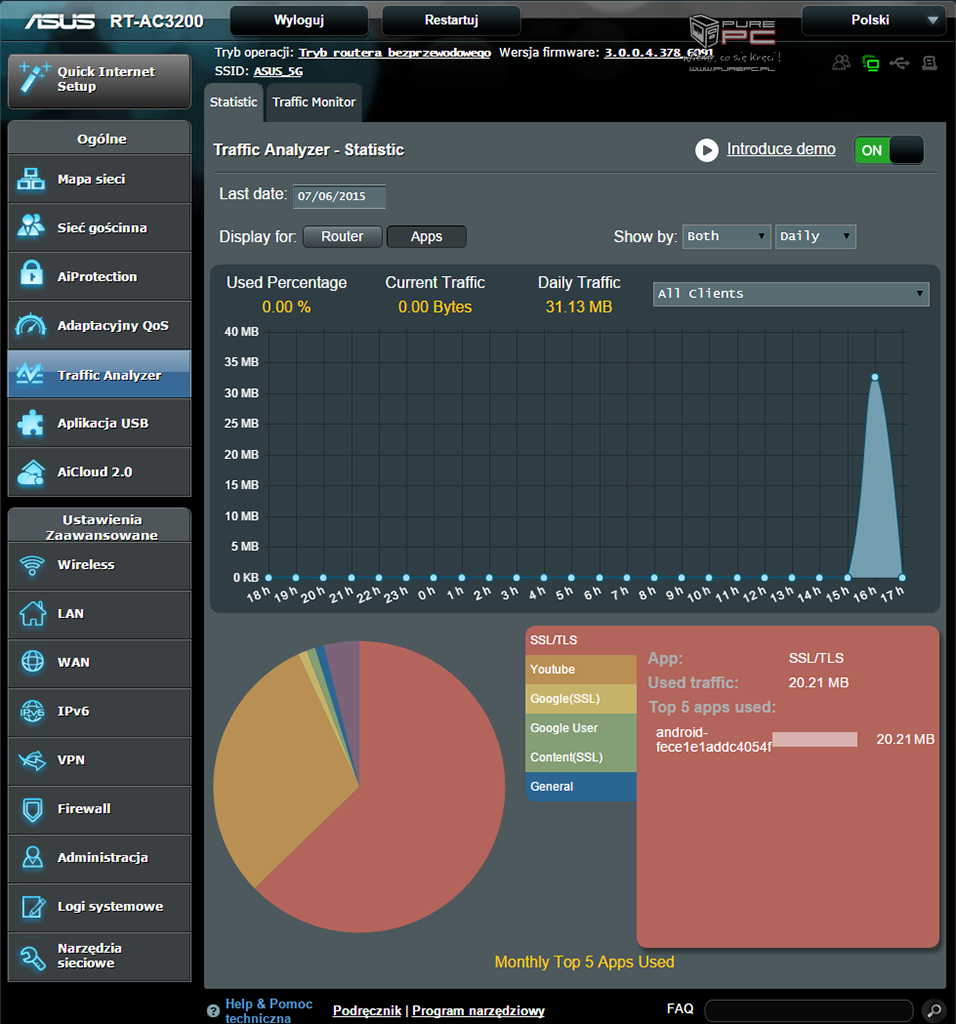Open Wireless settings wifi icon
Image resolution: width=956 pixels, height=1024 pixels.
coord(32,565)
